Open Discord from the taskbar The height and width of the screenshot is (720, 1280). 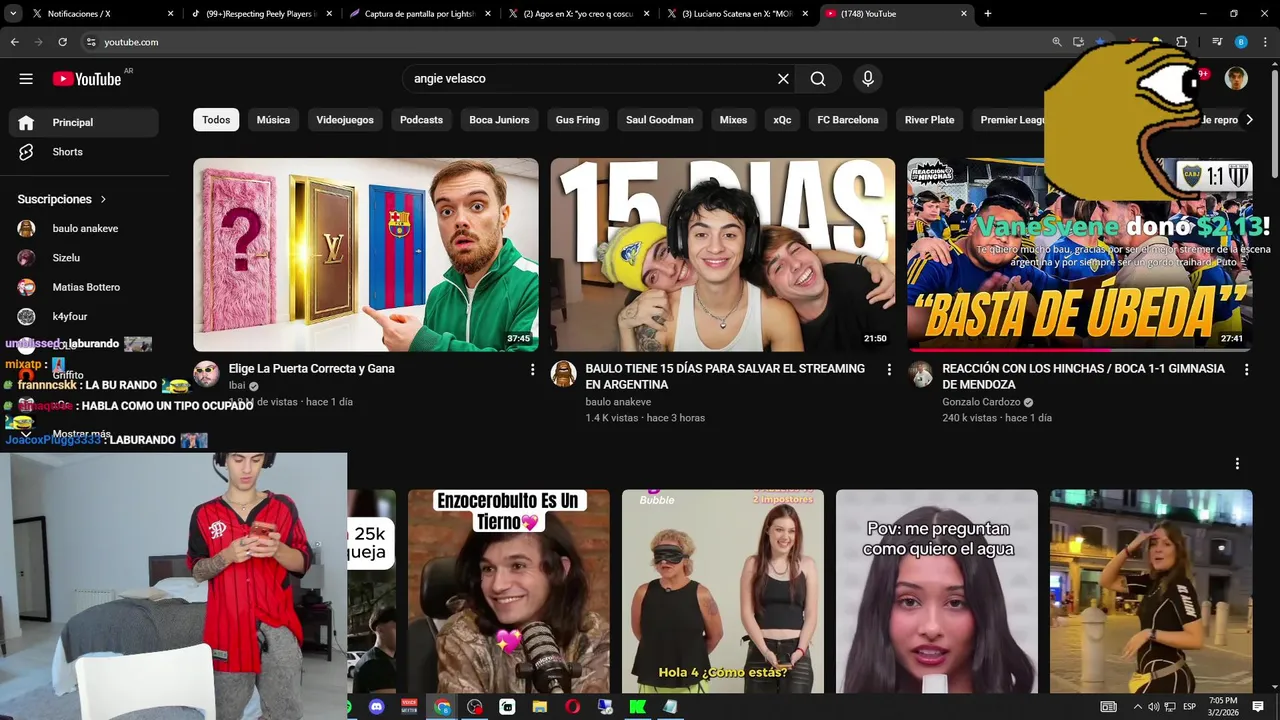(x=376, y=707)
